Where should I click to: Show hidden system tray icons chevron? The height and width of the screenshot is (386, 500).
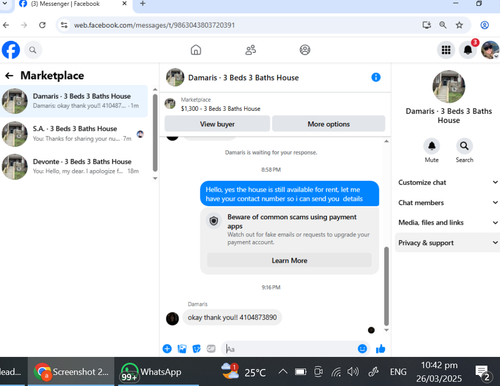(x=283, y=371)
